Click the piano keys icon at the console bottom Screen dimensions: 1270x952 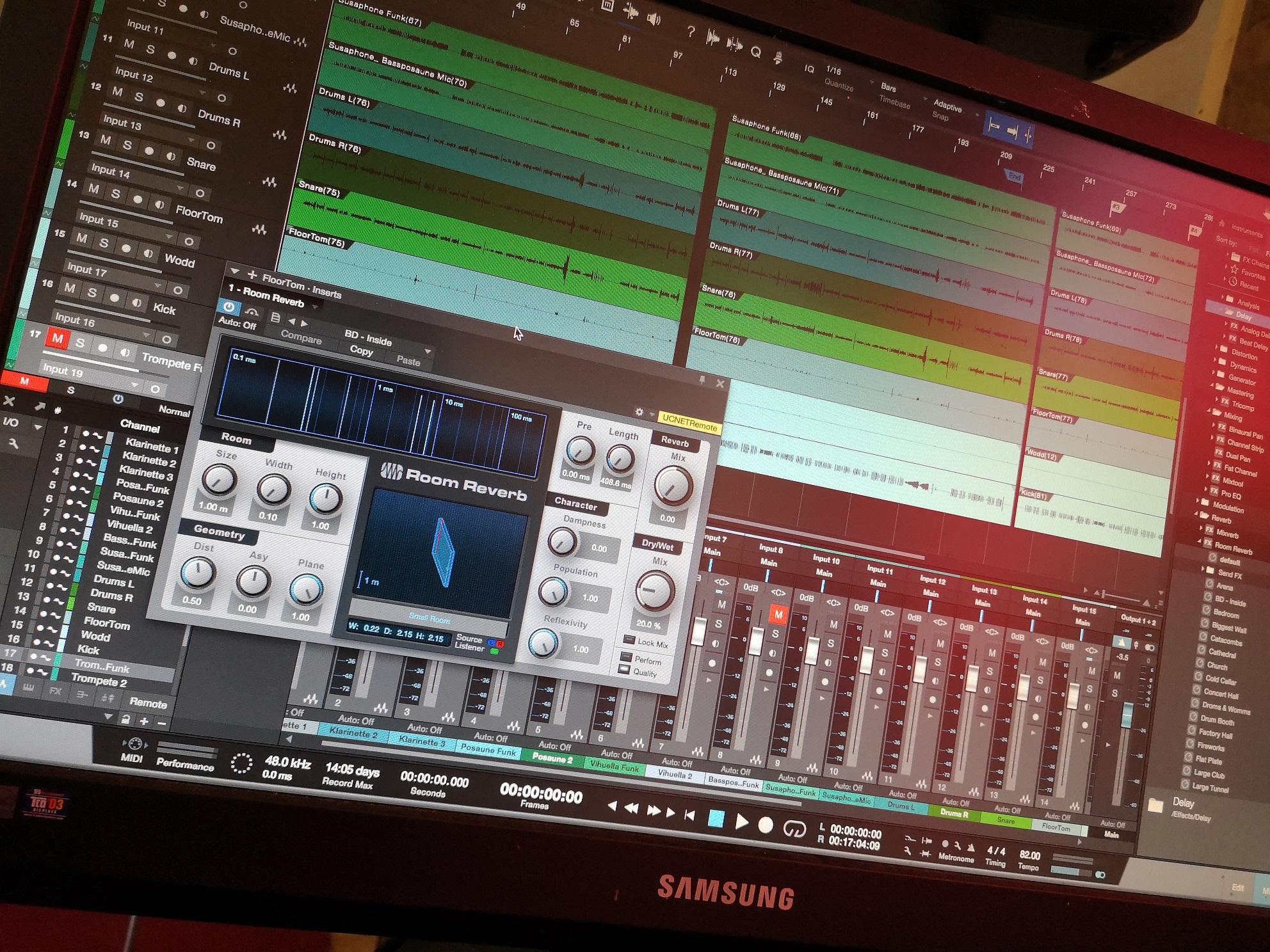tap(28, 688)
